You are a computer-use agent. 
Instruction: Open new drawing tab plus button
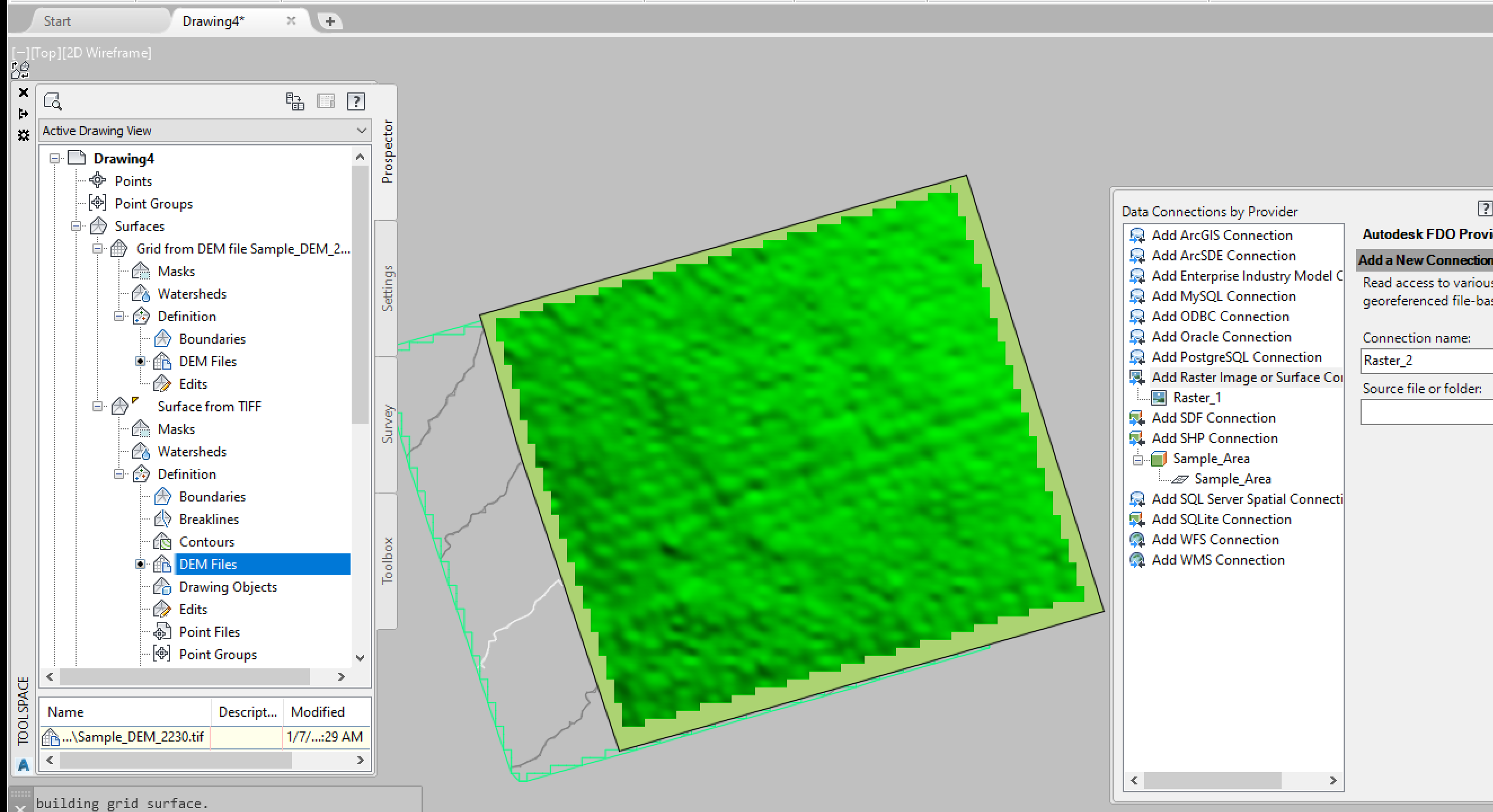[x=330, y=21]
